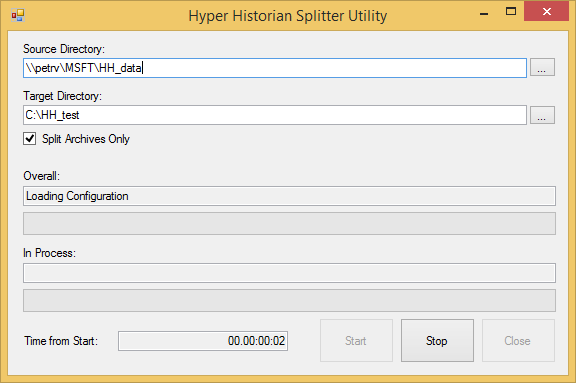Click the Time from Start field
The image size is (578, 385).
(x=203, y=341)
